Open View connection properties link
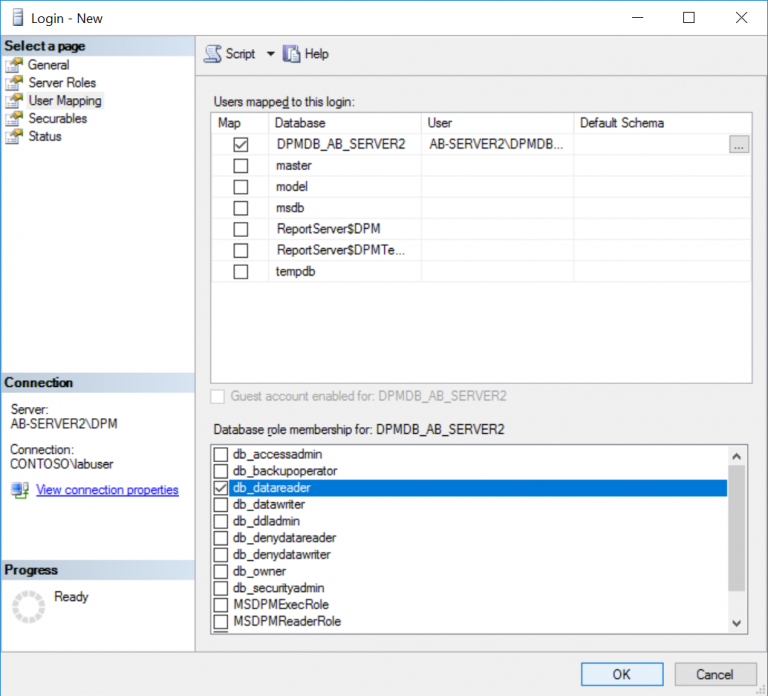 [x=107, y=490]
